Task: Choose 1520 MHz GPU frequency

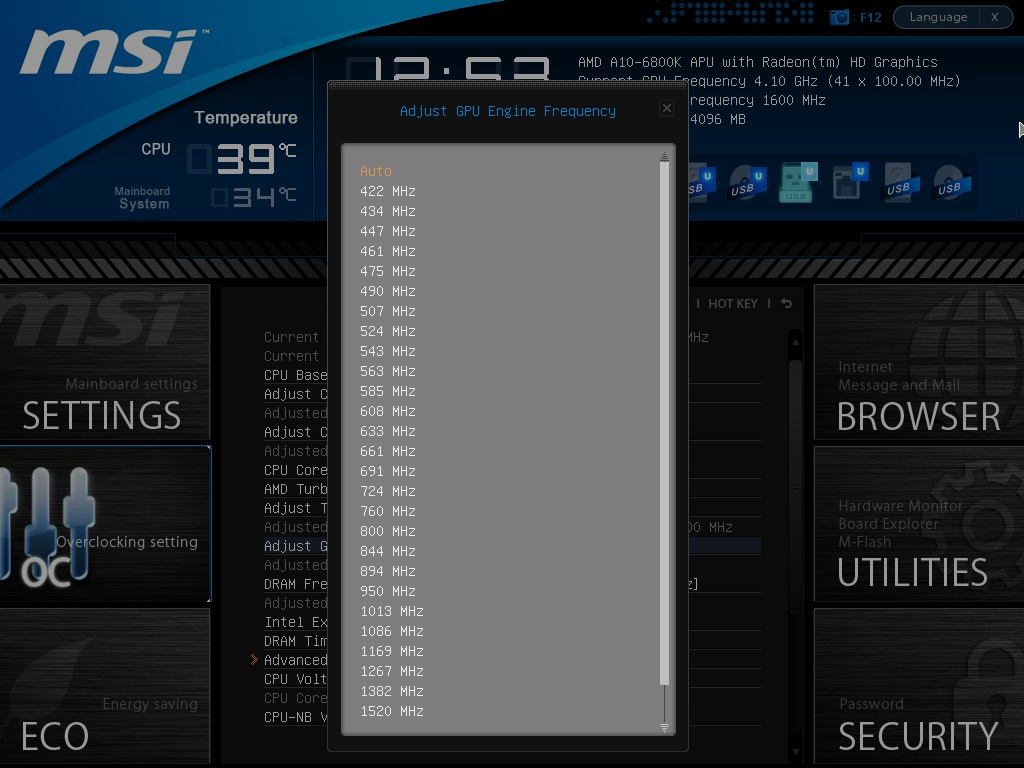Action: (392, 711)
